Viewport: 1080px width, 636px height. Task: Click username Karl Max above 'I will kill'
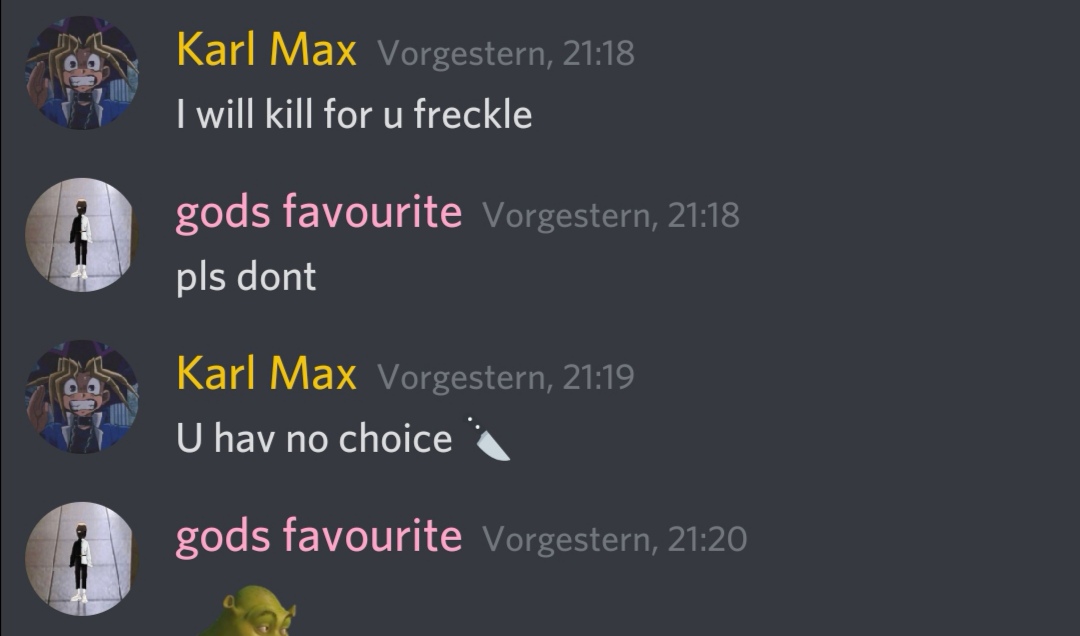coord(267,50)
